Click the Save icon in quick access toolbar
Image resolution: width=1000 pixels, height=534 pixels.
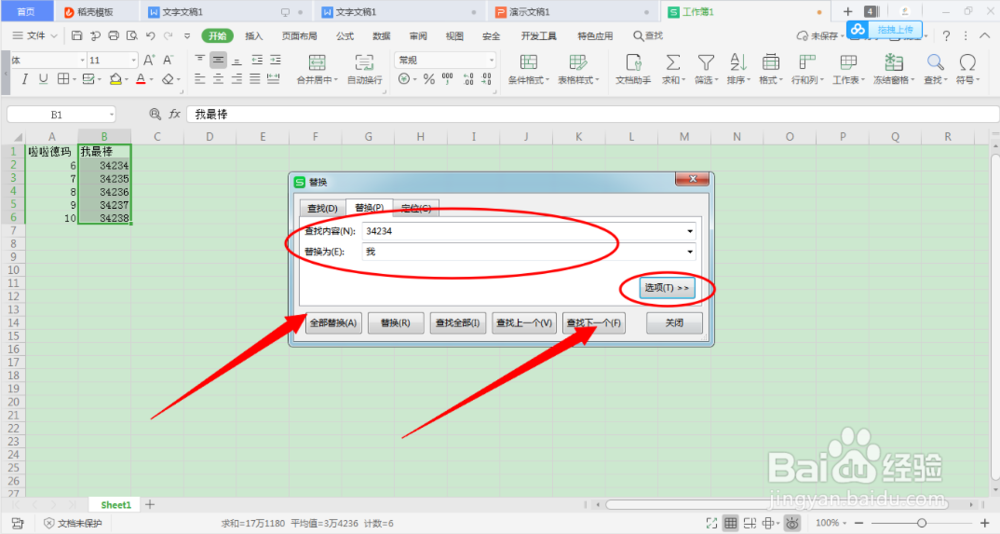(77, 36)
